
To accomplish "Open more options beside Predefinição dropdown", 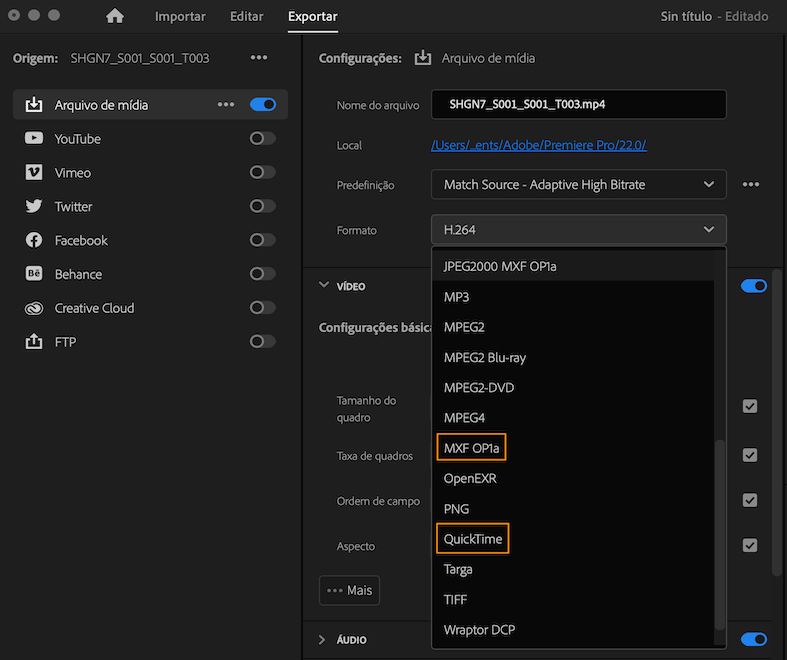I will (x=751, y=185).
